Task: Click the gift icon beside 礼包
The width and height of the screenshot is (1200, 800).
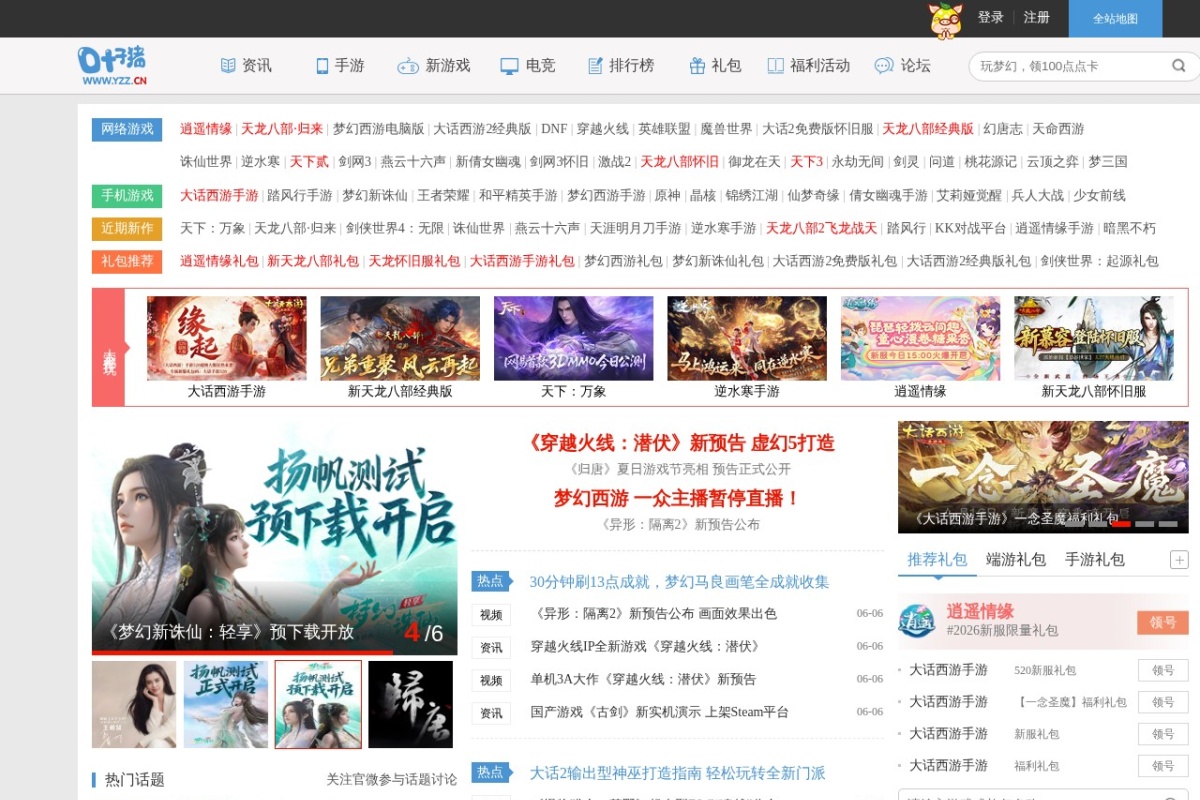Action: (x=697, y=66)
